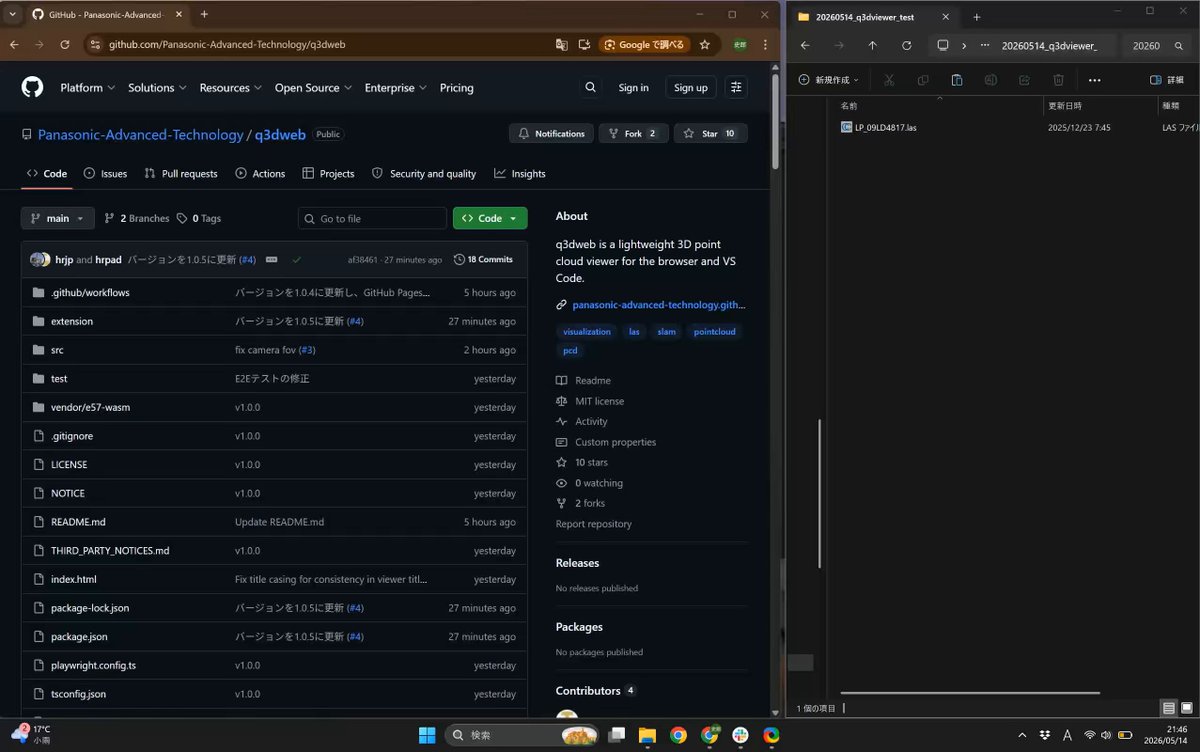Click the paste icon in Explorer toolbar

957,80
